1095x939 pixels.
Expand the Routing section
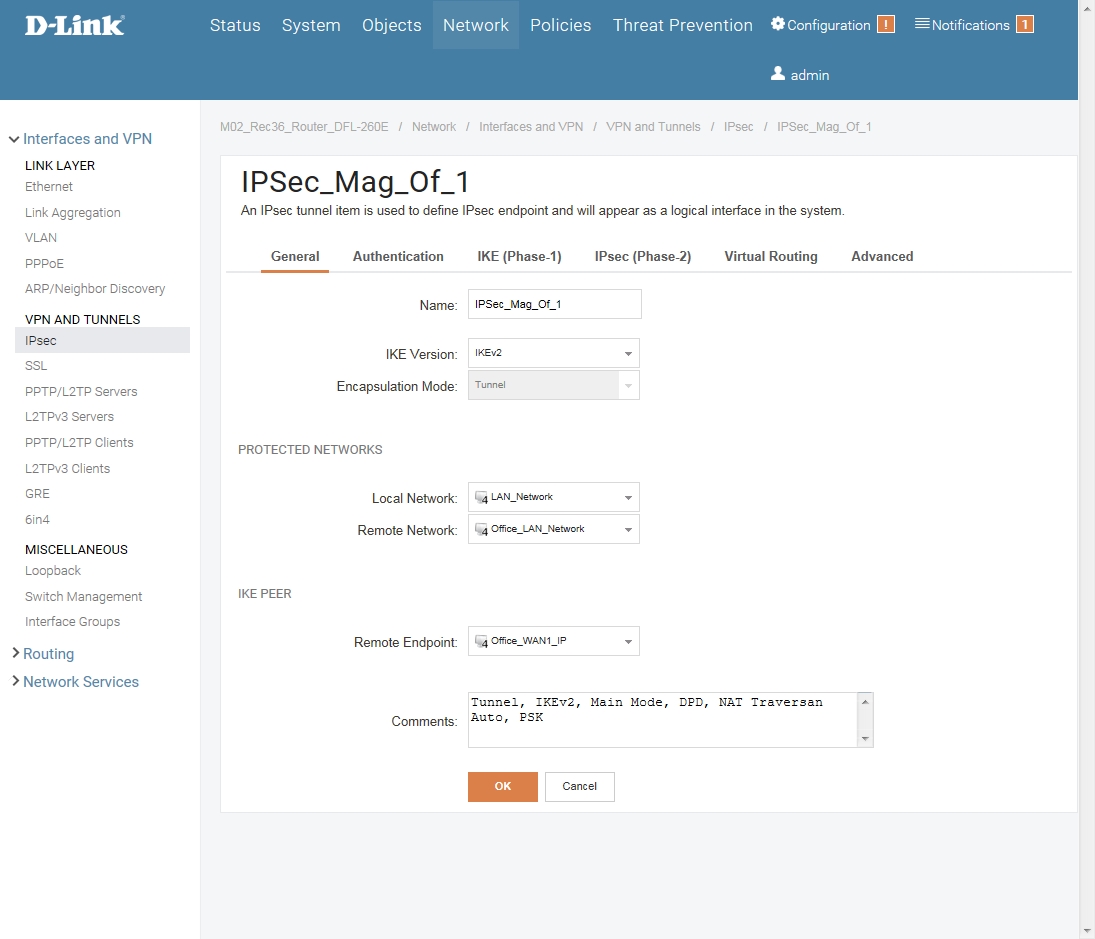(x=15, y=653)
